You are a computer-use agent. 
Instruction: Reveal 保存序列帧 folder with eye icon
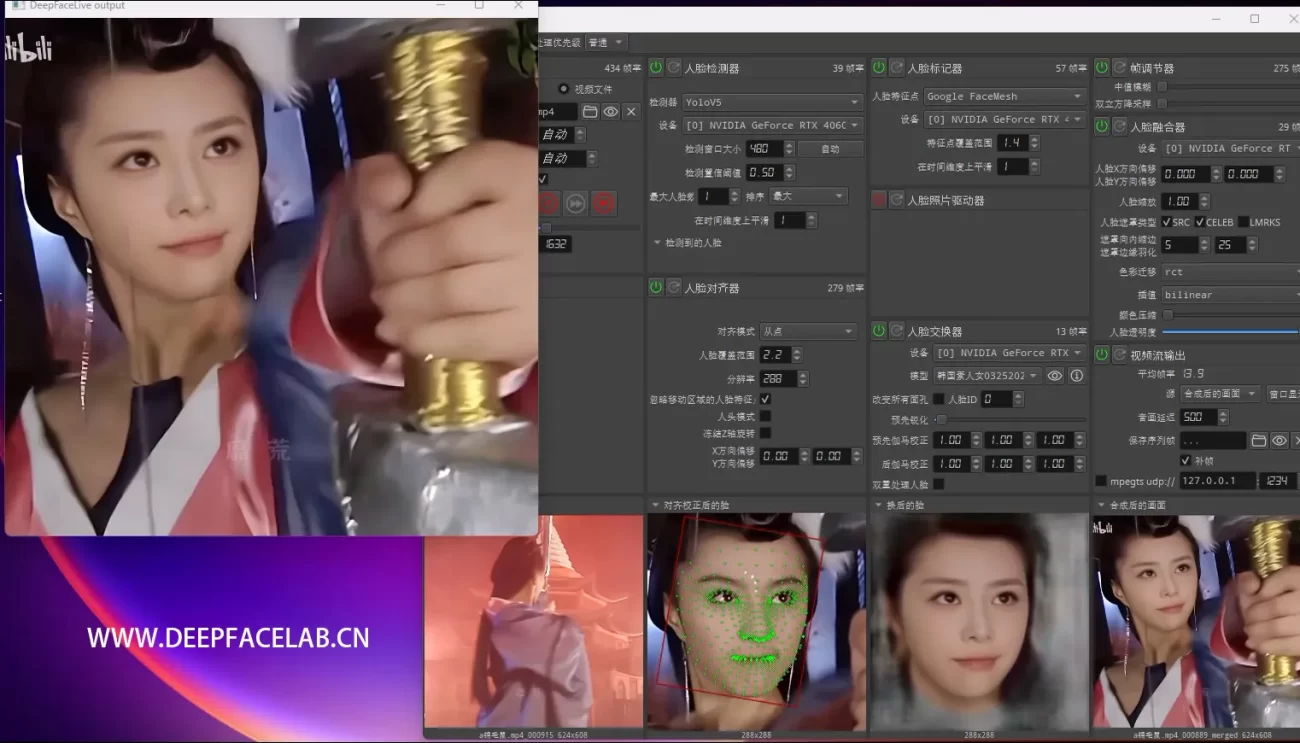click(1279, 440)
